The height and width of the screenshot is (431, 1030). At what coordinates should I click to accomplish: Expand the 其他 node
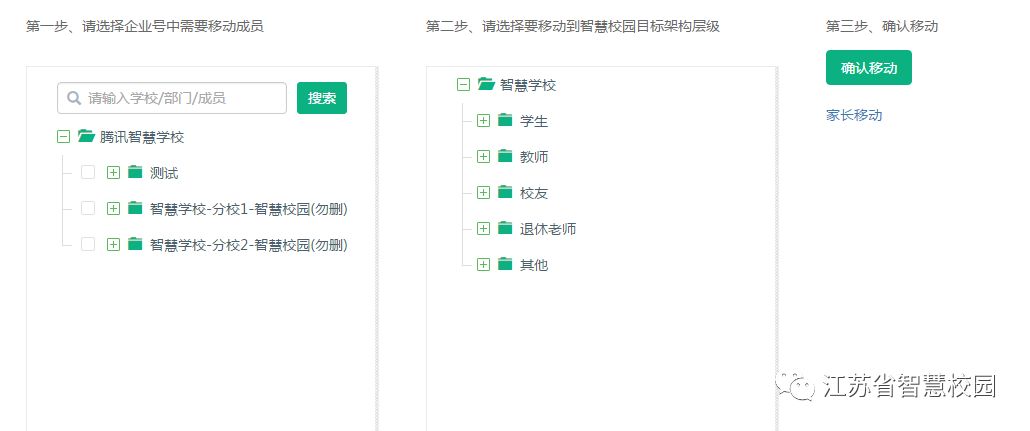click(x=483, y=264)
